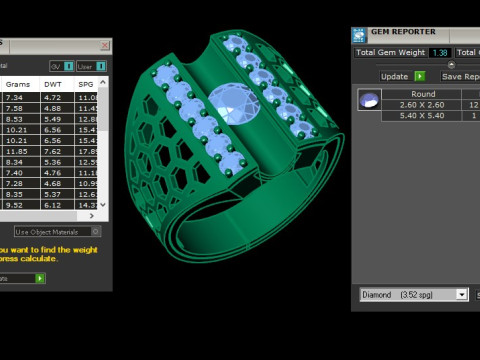Click the green Update play icon
The height and width of the screenshot is (360, 480).
(420, 76)
